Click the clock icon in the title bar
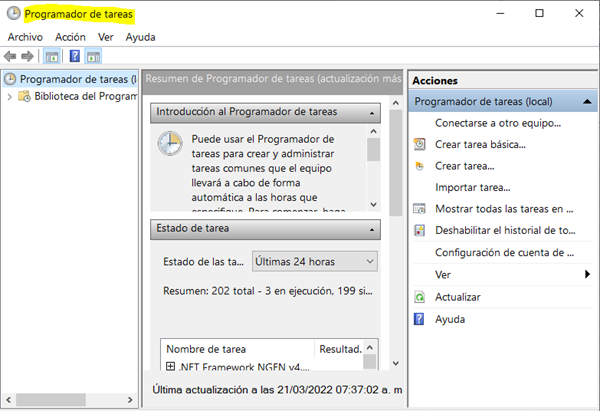 pyautogui.click(x=14, y=13)
